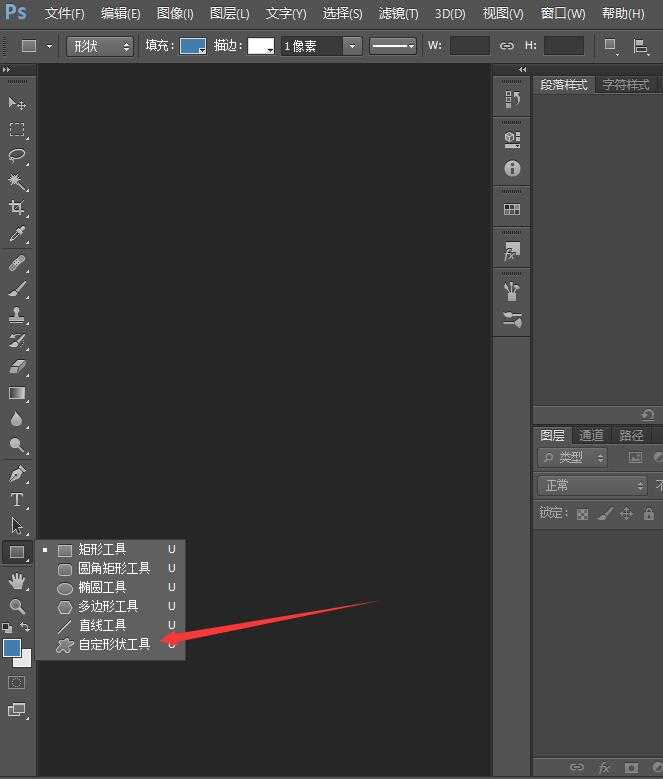Click the W width input field
Screen dimensions: 663x779
469,46
